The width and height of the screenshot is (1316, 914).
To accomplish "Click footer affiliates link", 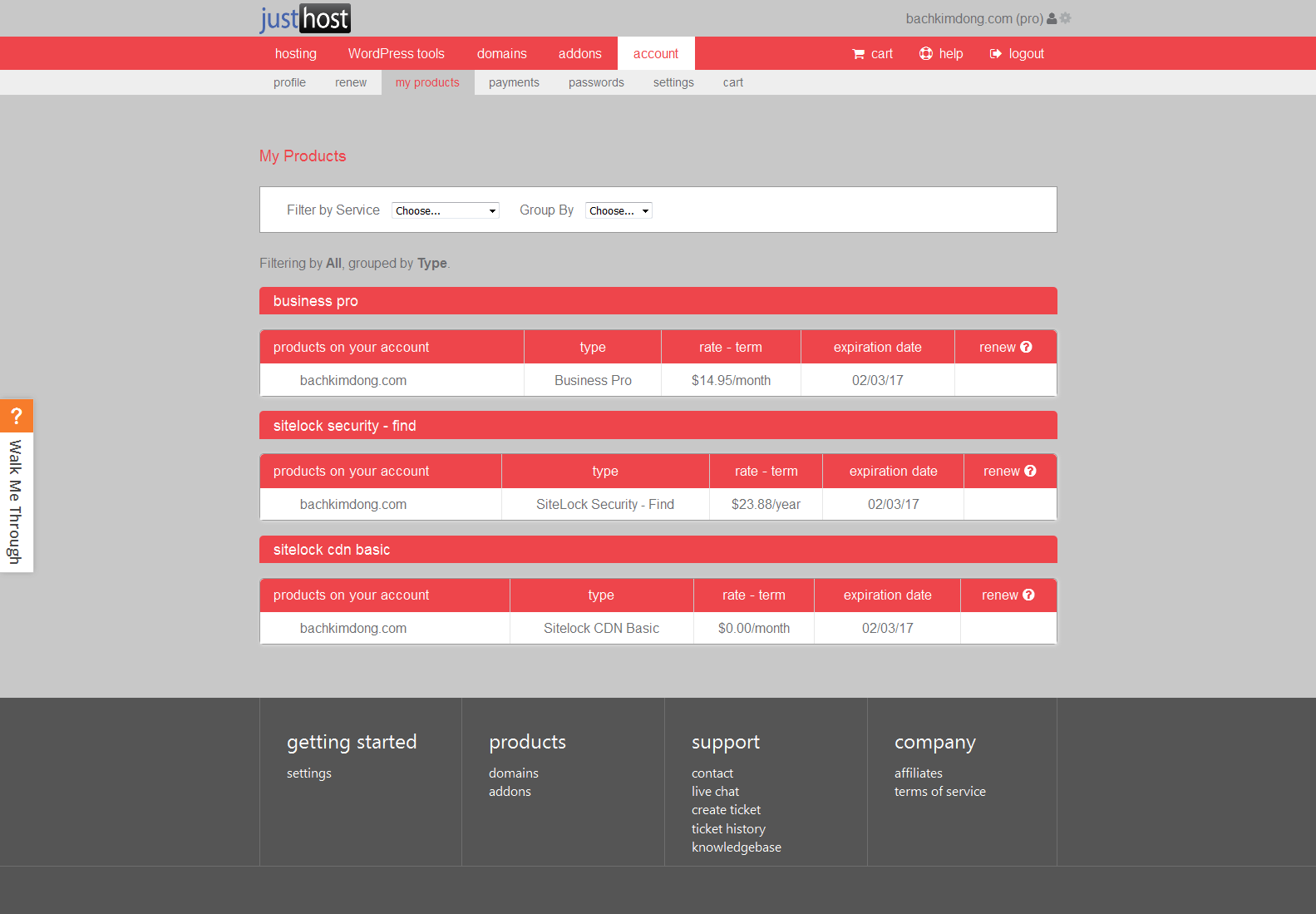I will tap(919, 773).
